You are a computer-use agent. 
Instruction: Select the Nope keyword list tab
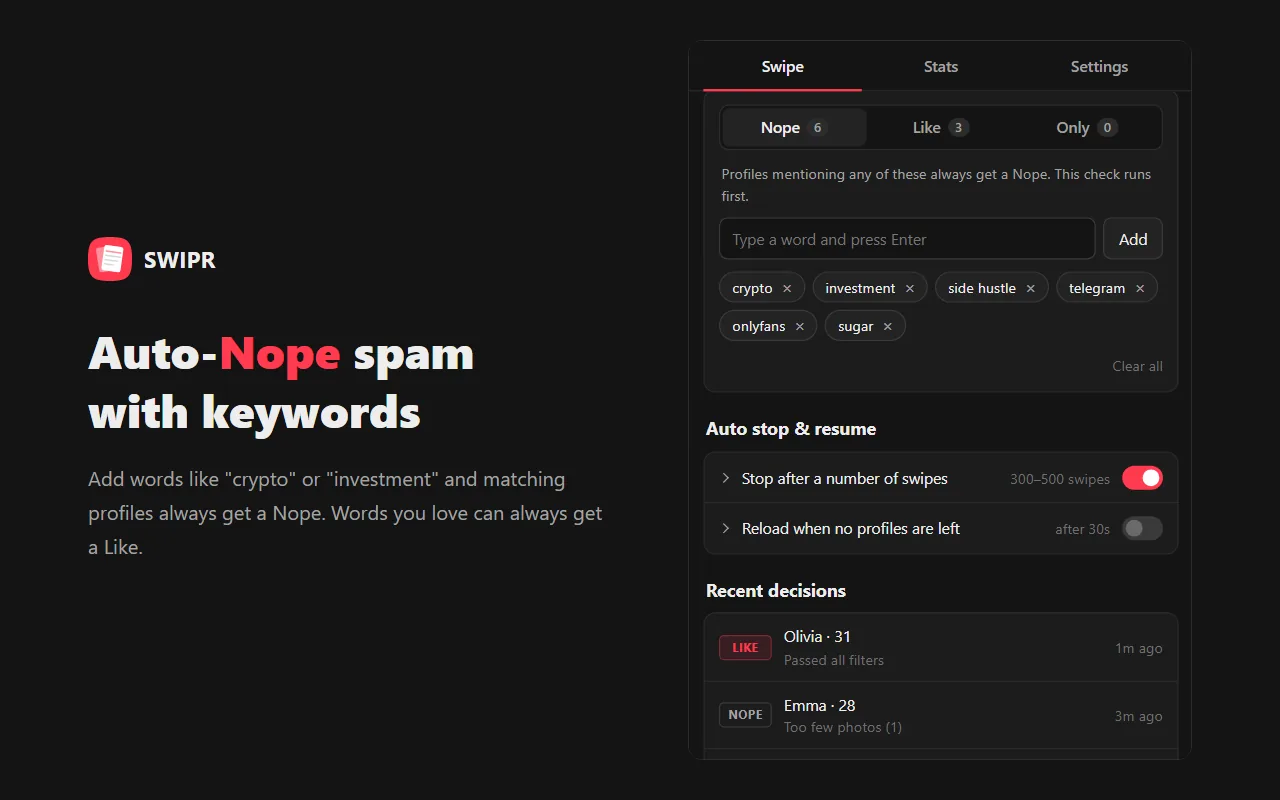click(794, 127)
